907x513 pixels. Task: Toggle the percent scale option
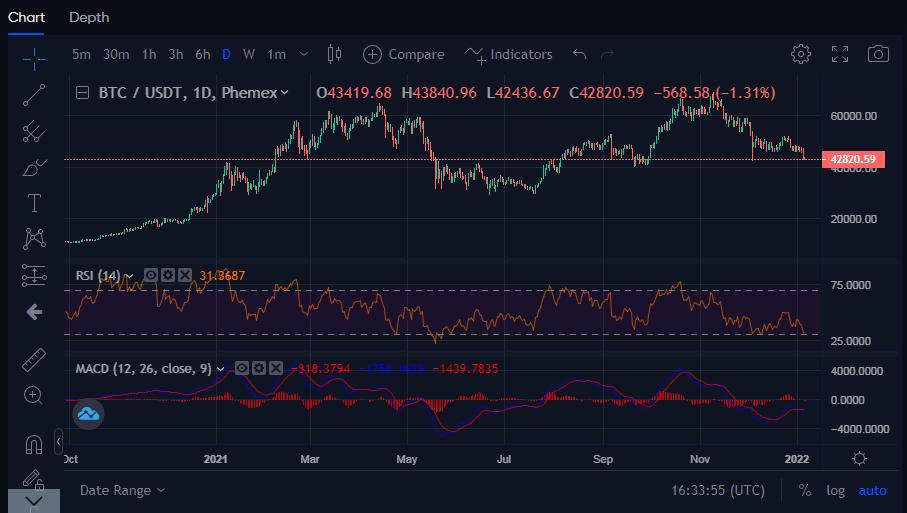[805, 490]
